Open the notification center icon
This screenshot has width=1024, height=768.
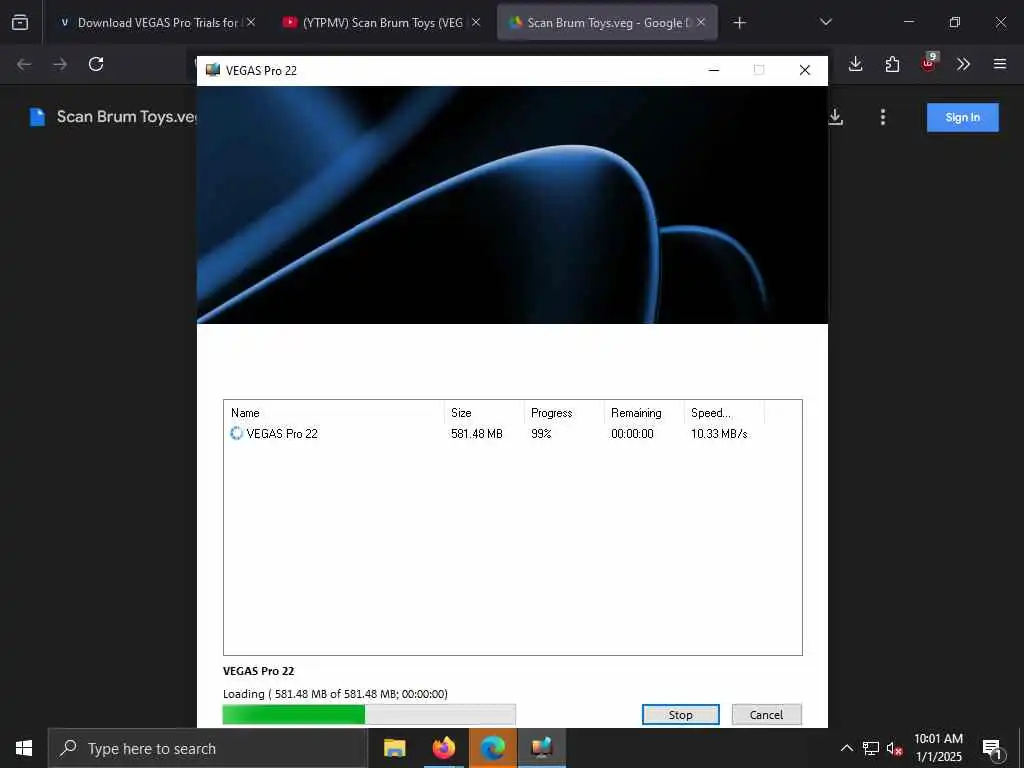point(992,749)
